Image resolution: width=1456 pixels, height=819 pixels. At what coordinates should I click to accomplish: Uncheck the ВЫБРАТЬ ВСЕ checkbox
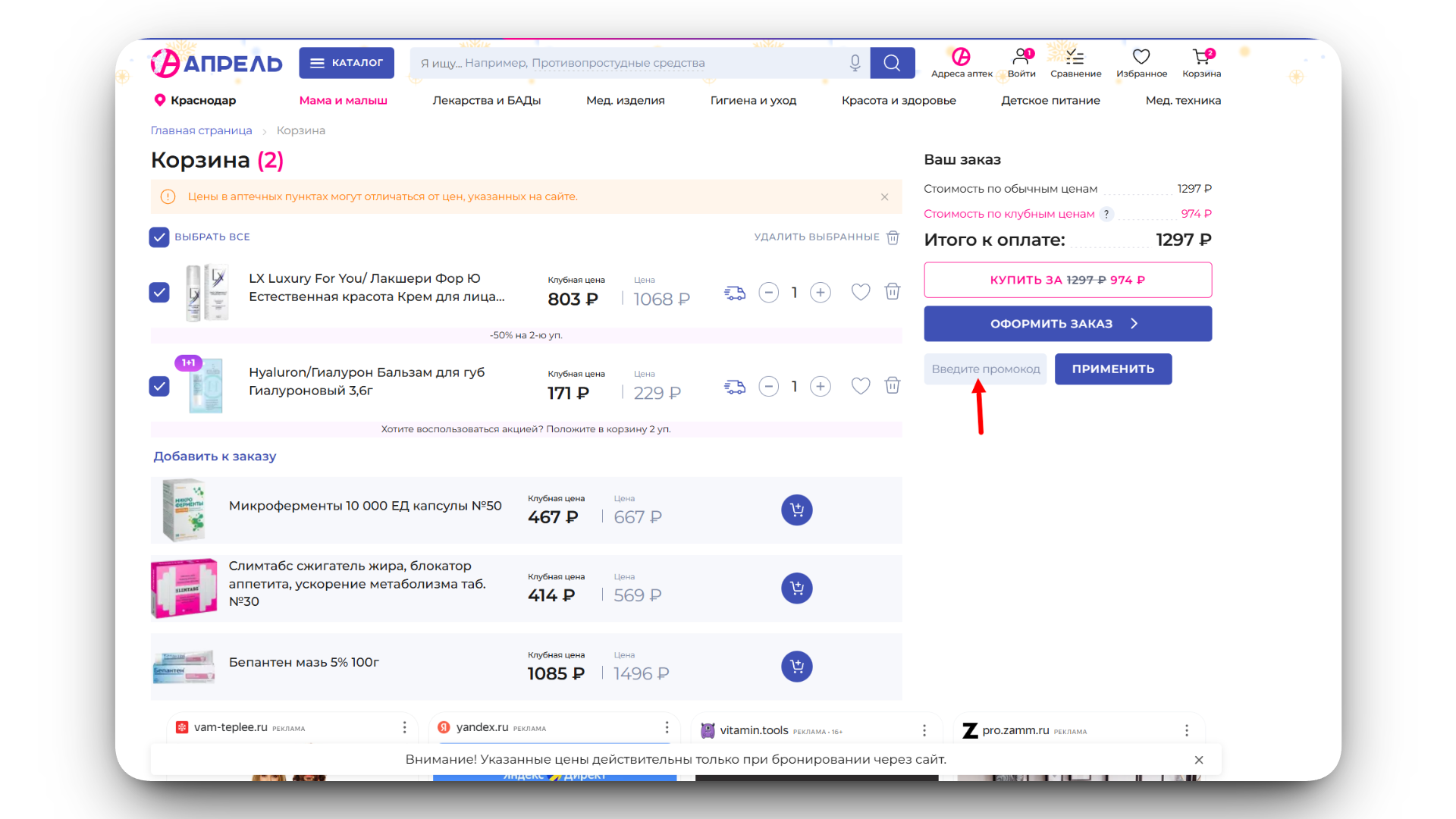coord(159,237)
